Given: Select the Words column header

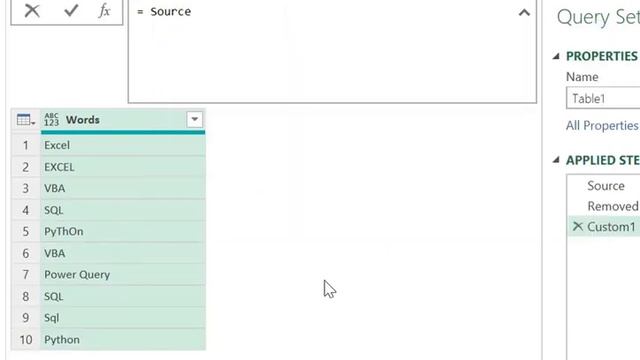Looking at the screenshot, I should tap(123, 120).
